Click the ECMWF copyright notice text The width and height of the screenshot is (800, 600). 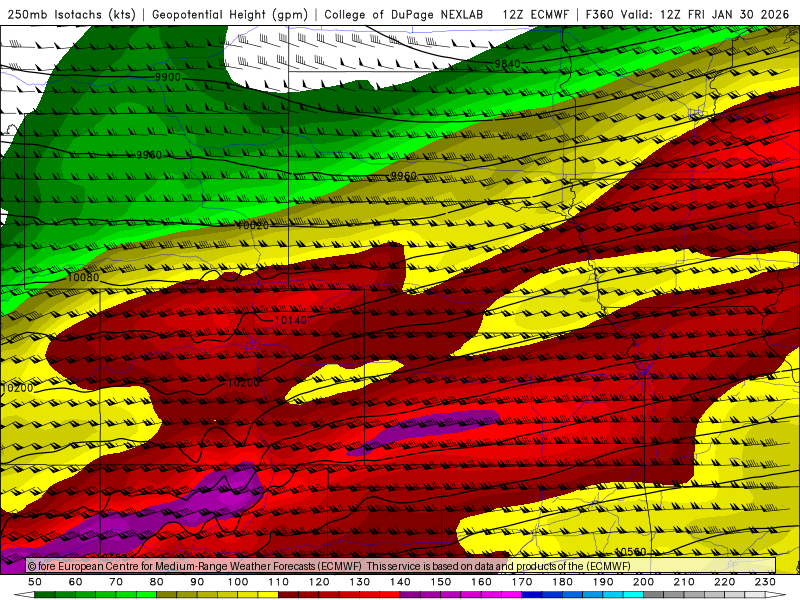[330, 566]
